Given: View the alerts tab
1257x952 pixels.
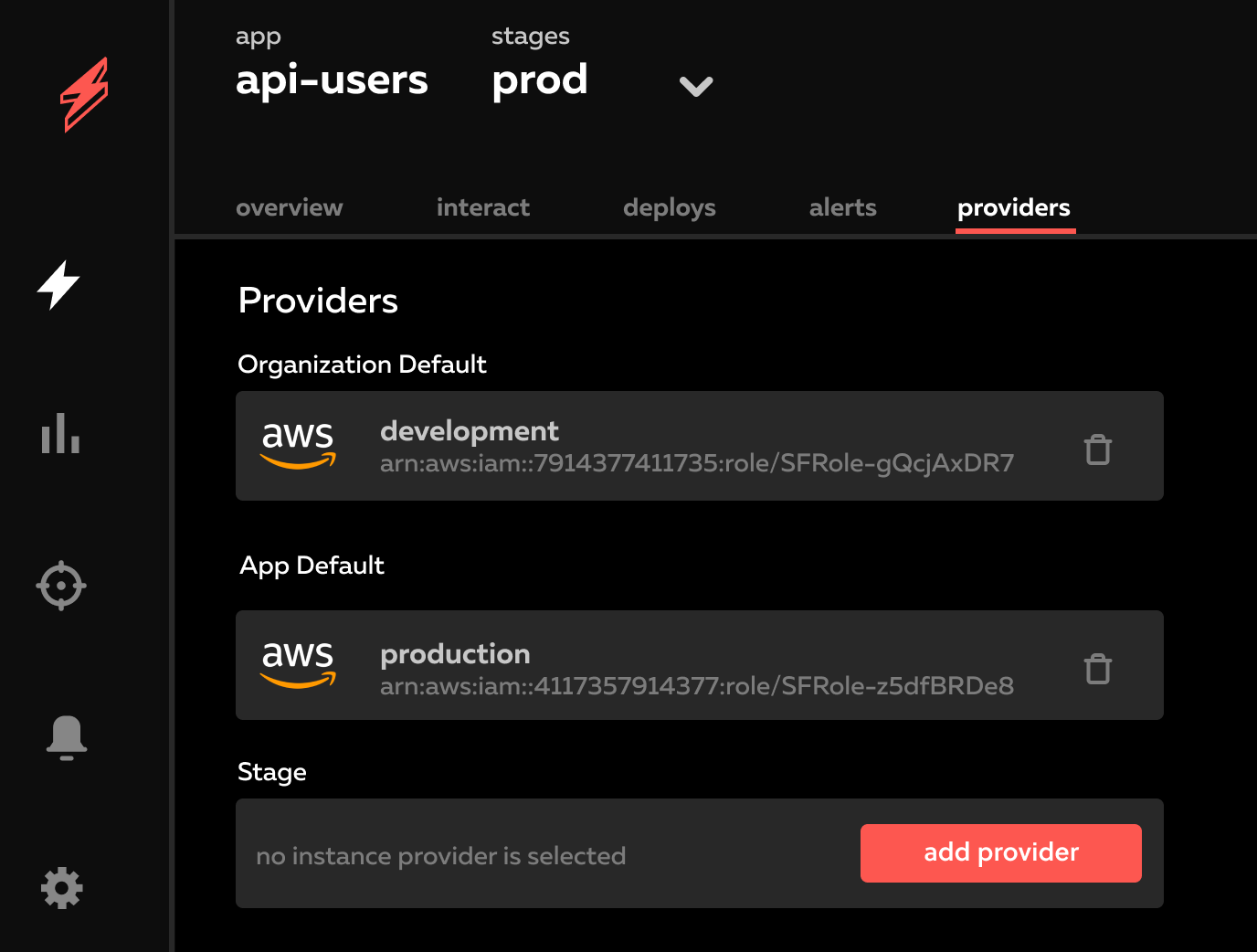Looking at the screenshot, I should (x=842, y=207).
